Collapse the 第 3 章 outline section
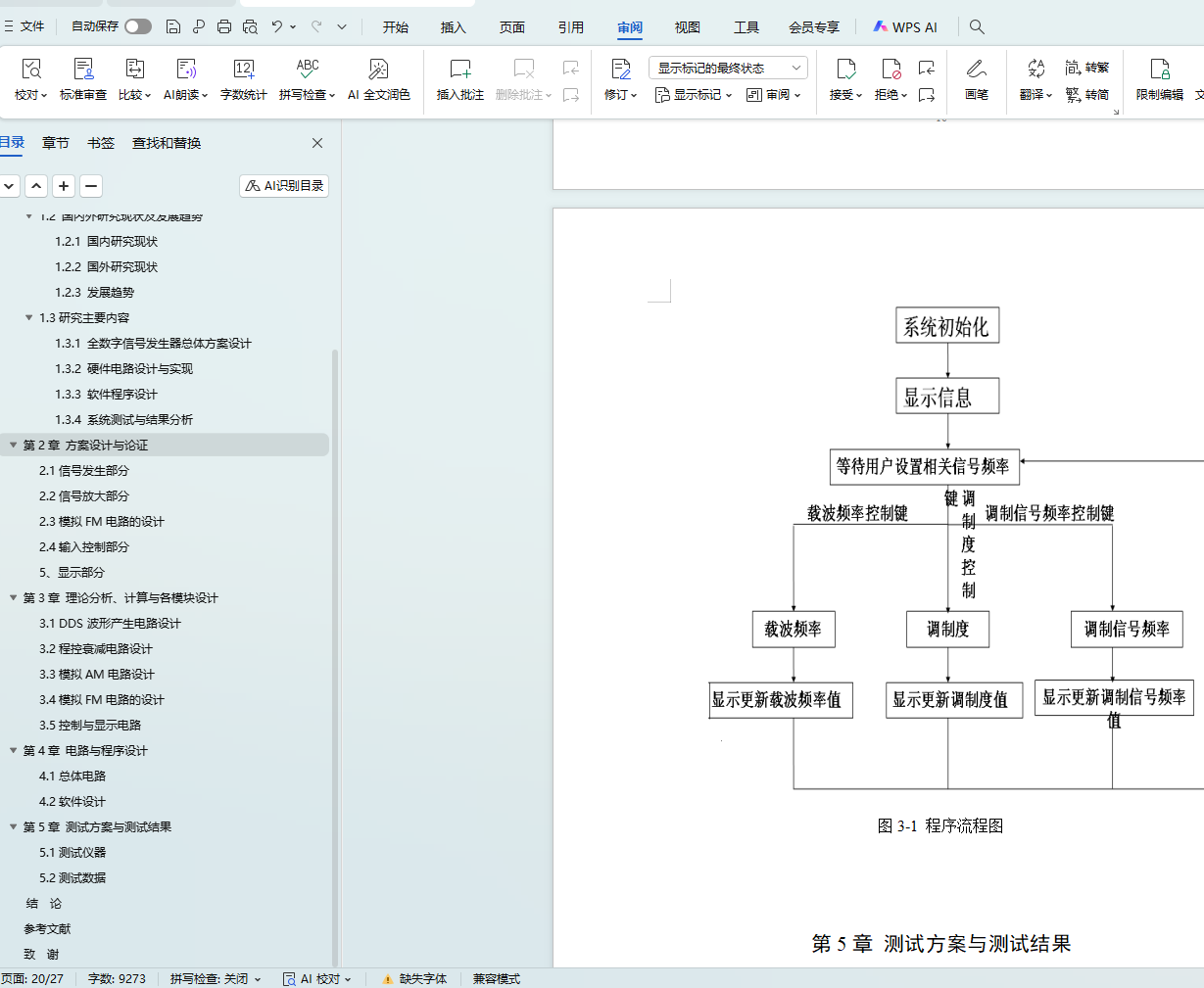 (x=14, y=598)
